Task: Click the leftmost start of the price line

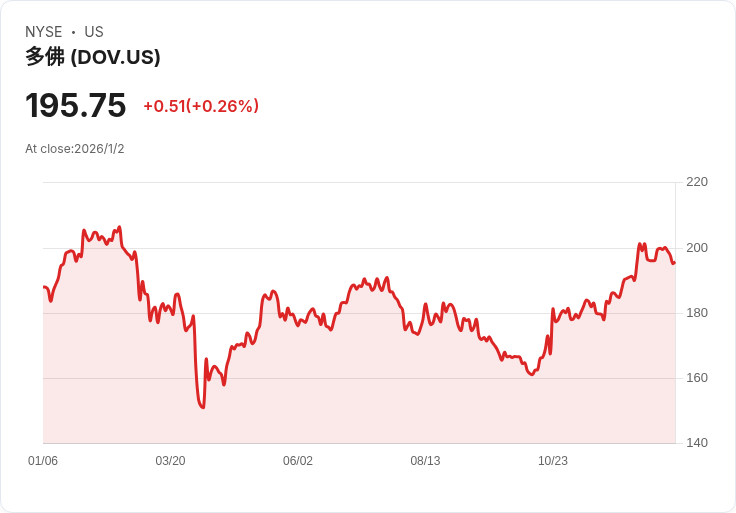Action: (44, 287)
